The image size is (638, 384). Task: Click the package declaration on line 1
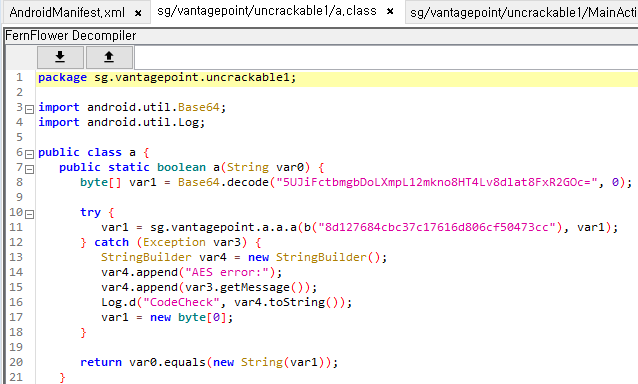point(167,77)
